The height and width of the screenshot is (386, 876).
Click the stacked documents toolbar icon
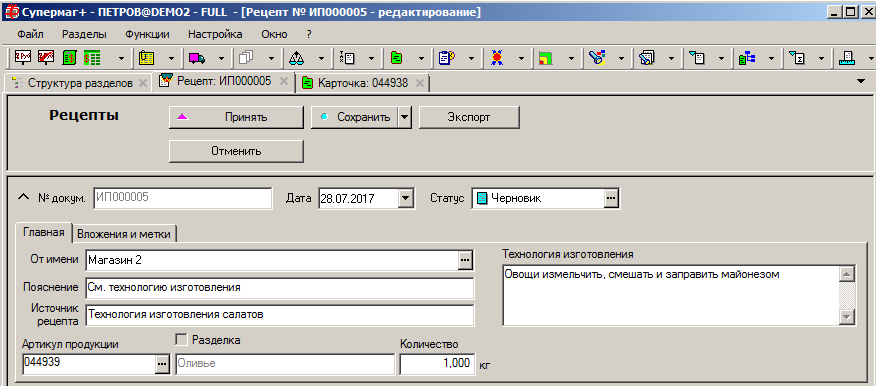pos(647,58)
